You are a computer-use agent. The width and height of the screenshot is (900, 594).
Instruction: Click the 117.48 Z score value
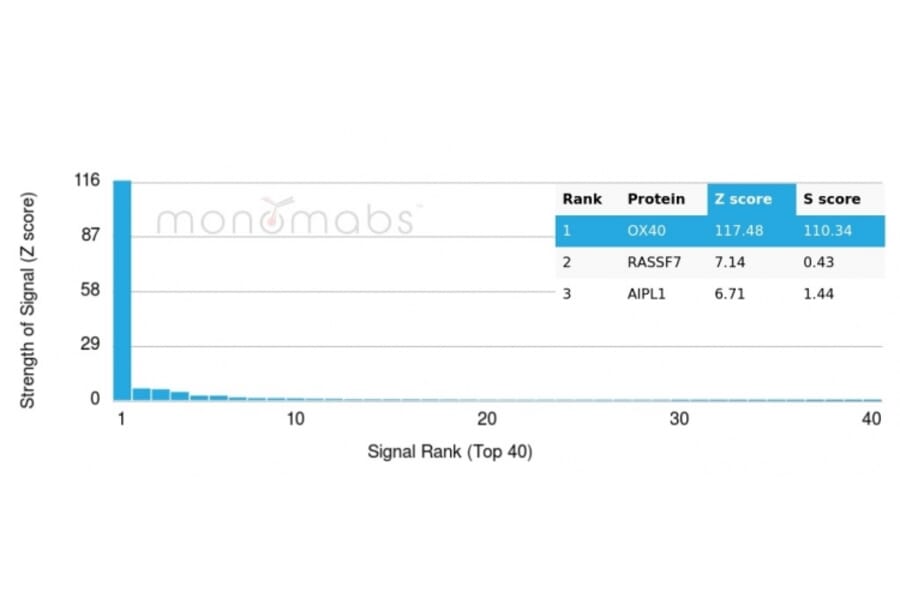(738, 230)
